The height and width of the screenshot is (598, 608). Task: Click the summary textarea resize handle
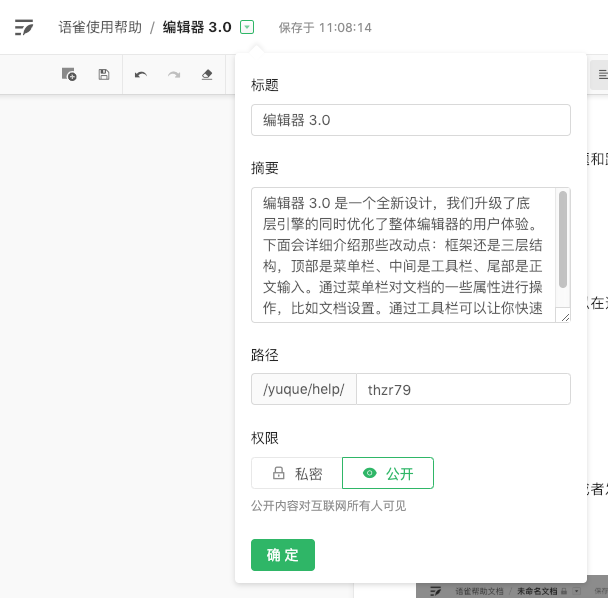pos(565,317)
